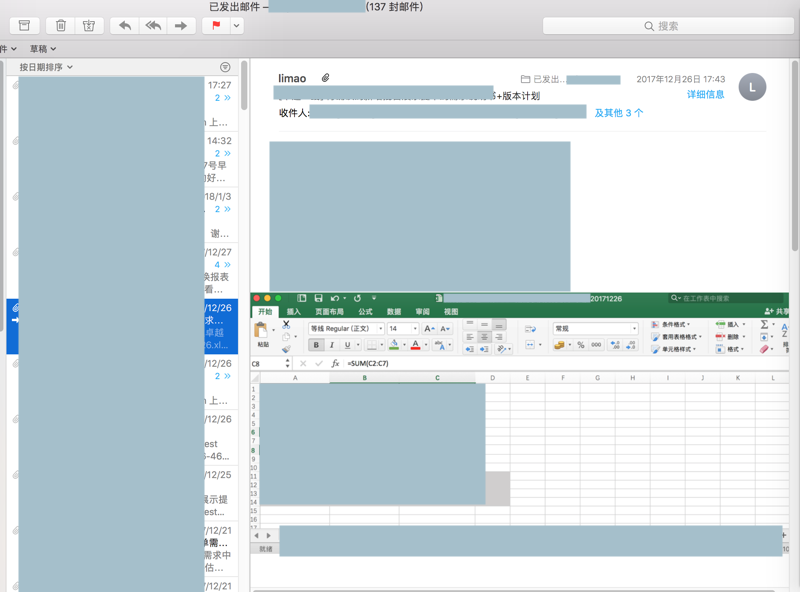Open flag color dropdown arrow
Screen dimensions: 800x592
(237, 26)
